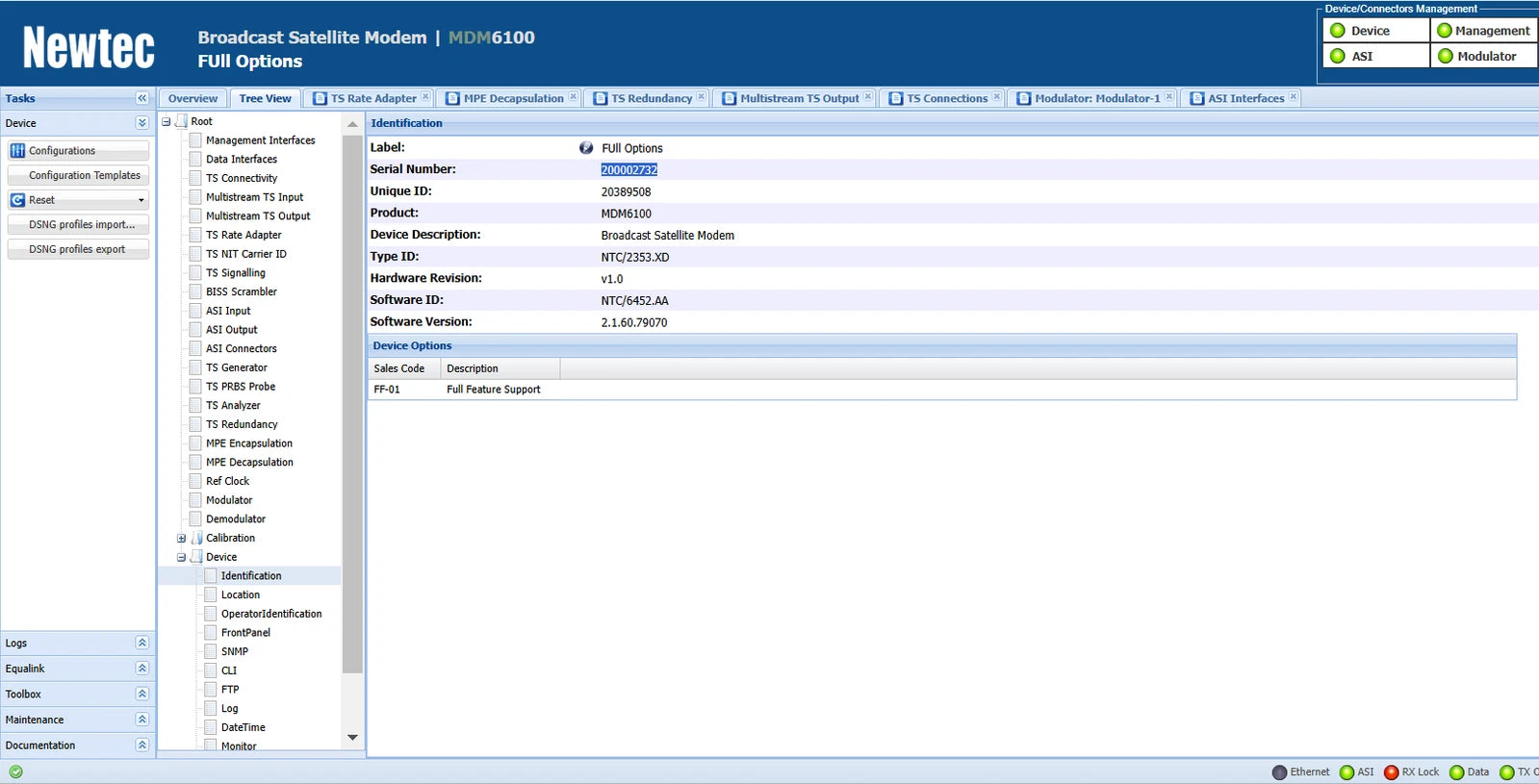Viewport: 1539px width, 784px height.
Task: Close the MPE Decapsulation tab
Action: pos(573,96)
